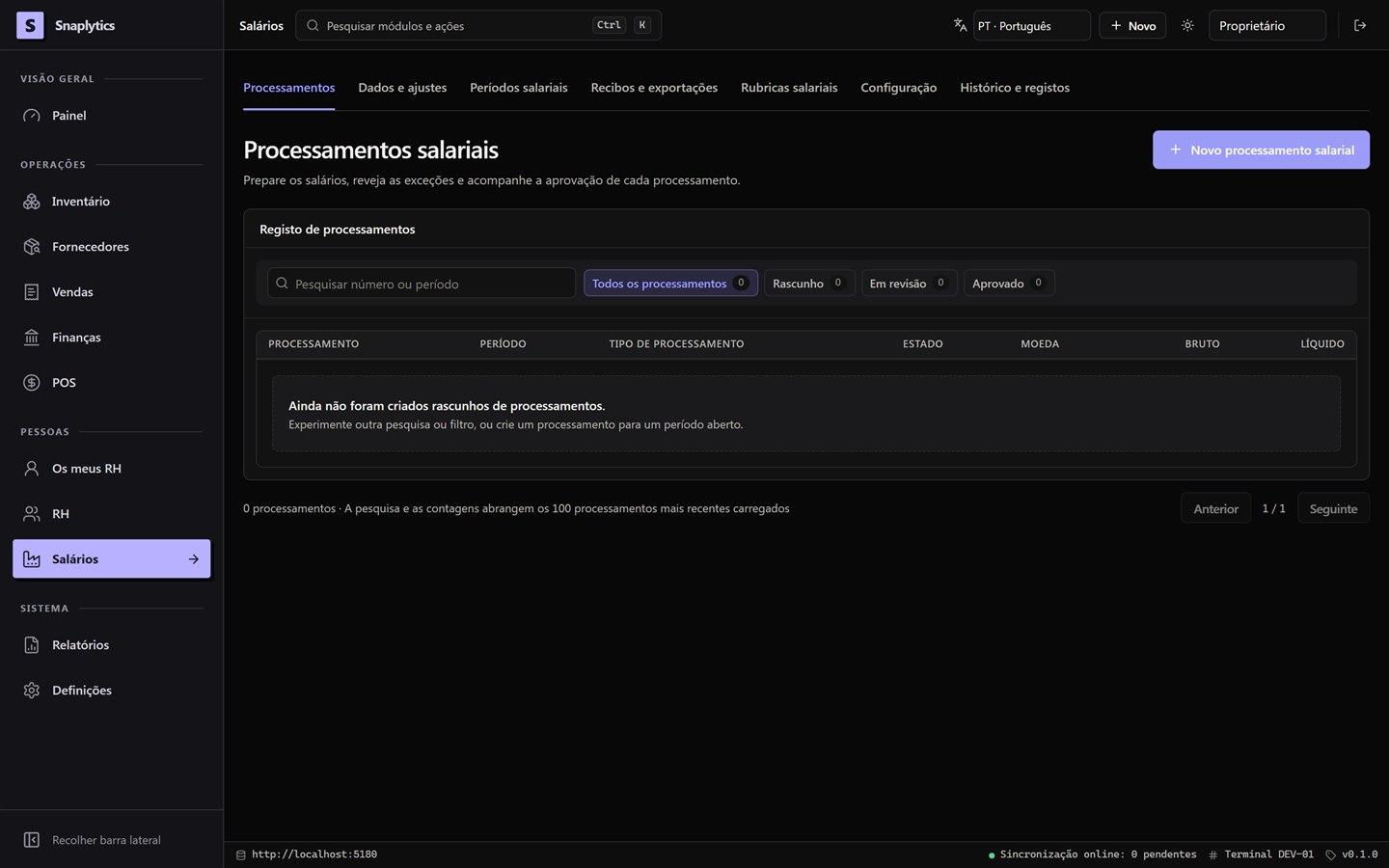Screen dimensions: 1389x868
Task: Click the Pesquisar número ou período field
Action: 422,284
